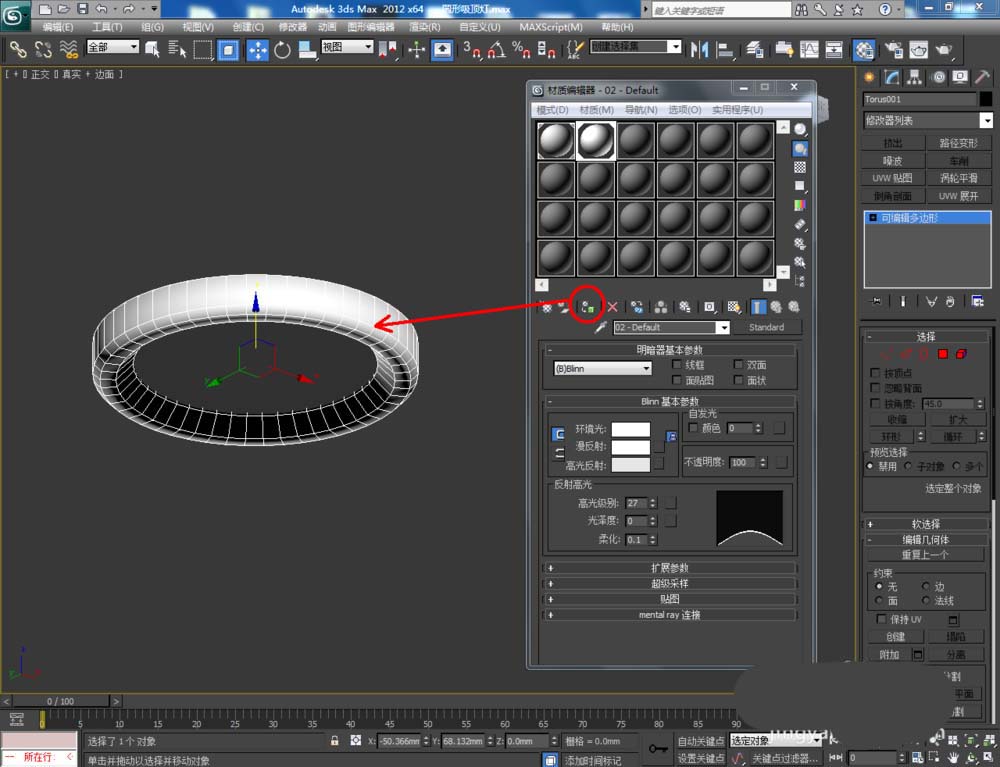Select polygon sub-object level red square
This screenshot has height=767, width=1000.
[943, 354]
